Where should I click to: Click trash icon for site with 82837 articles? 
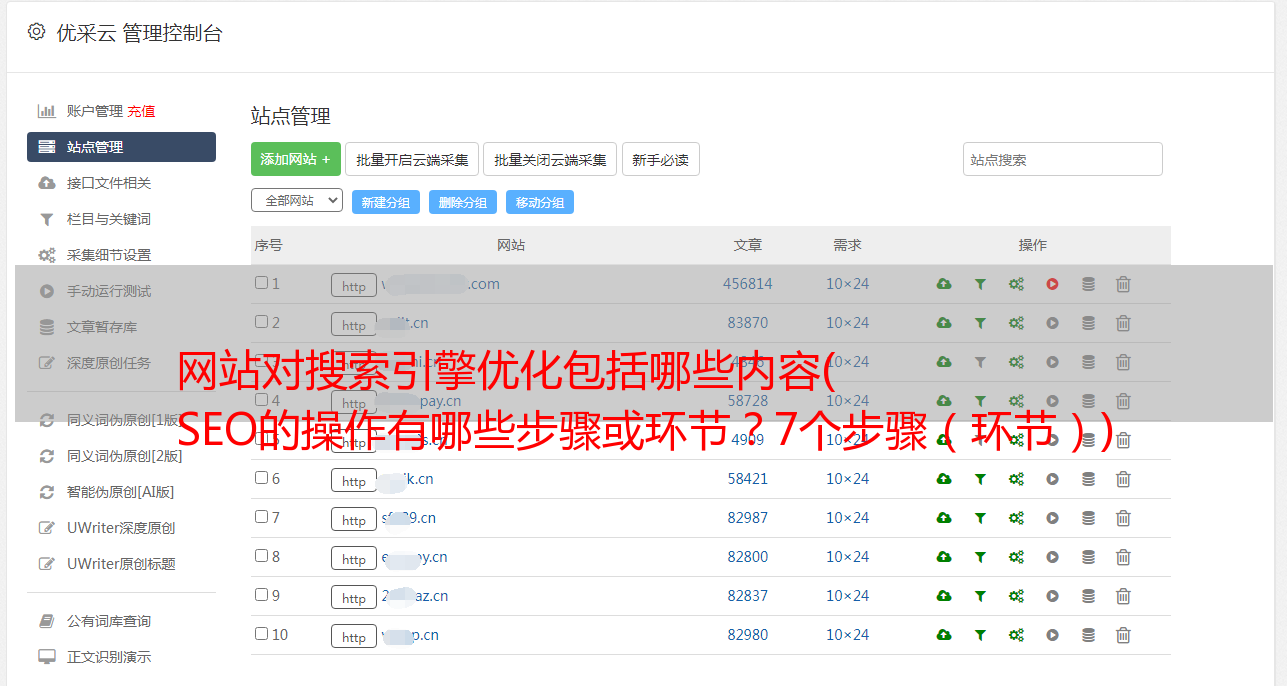coord(1123,596)
